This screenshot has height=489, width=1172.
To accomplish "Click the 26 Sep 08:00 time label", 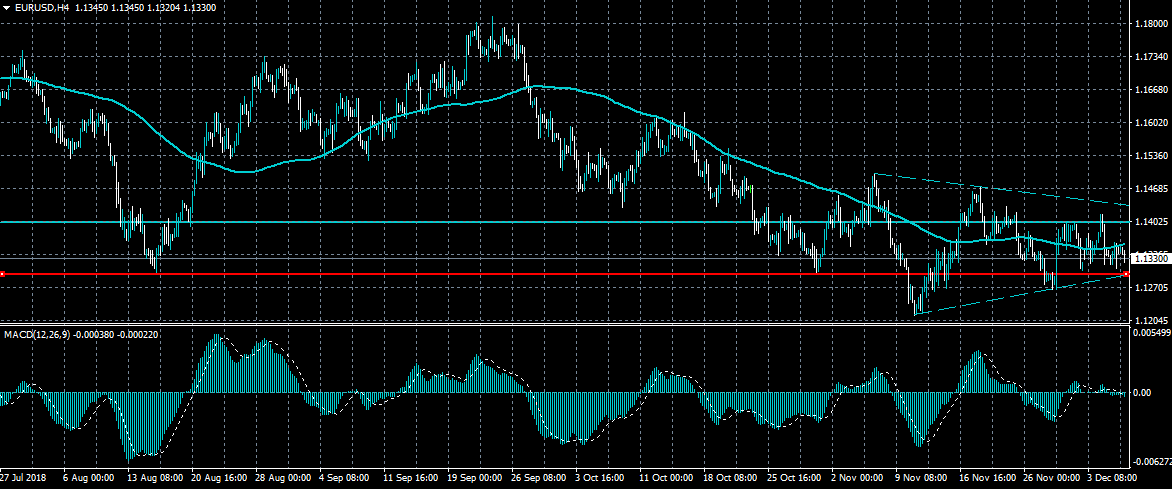I will tap(540, 477).
